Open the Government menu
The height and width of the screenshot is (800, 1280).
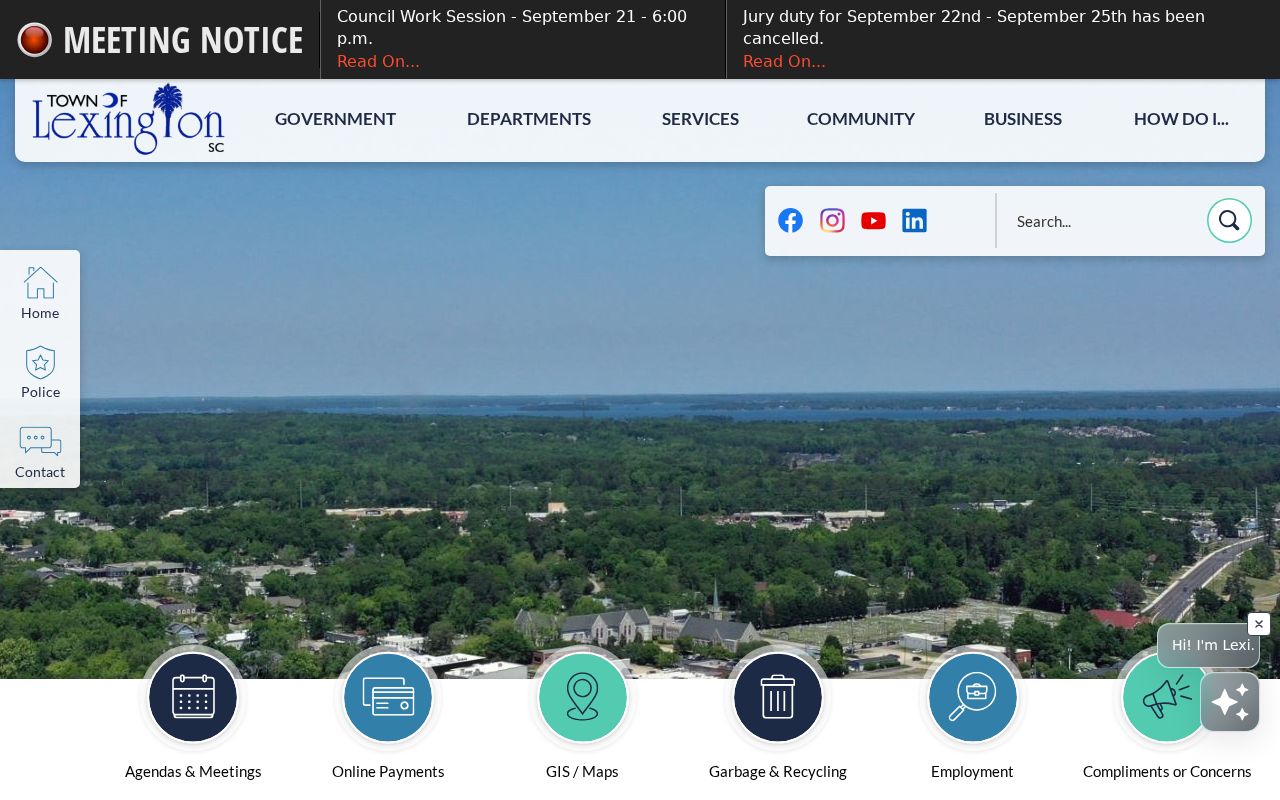click(x=335, y=119)
